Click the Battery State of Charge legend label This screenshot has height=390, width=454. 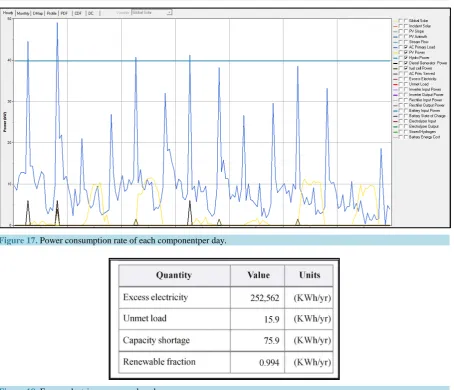pyautogui.click(x=427, y=116)
